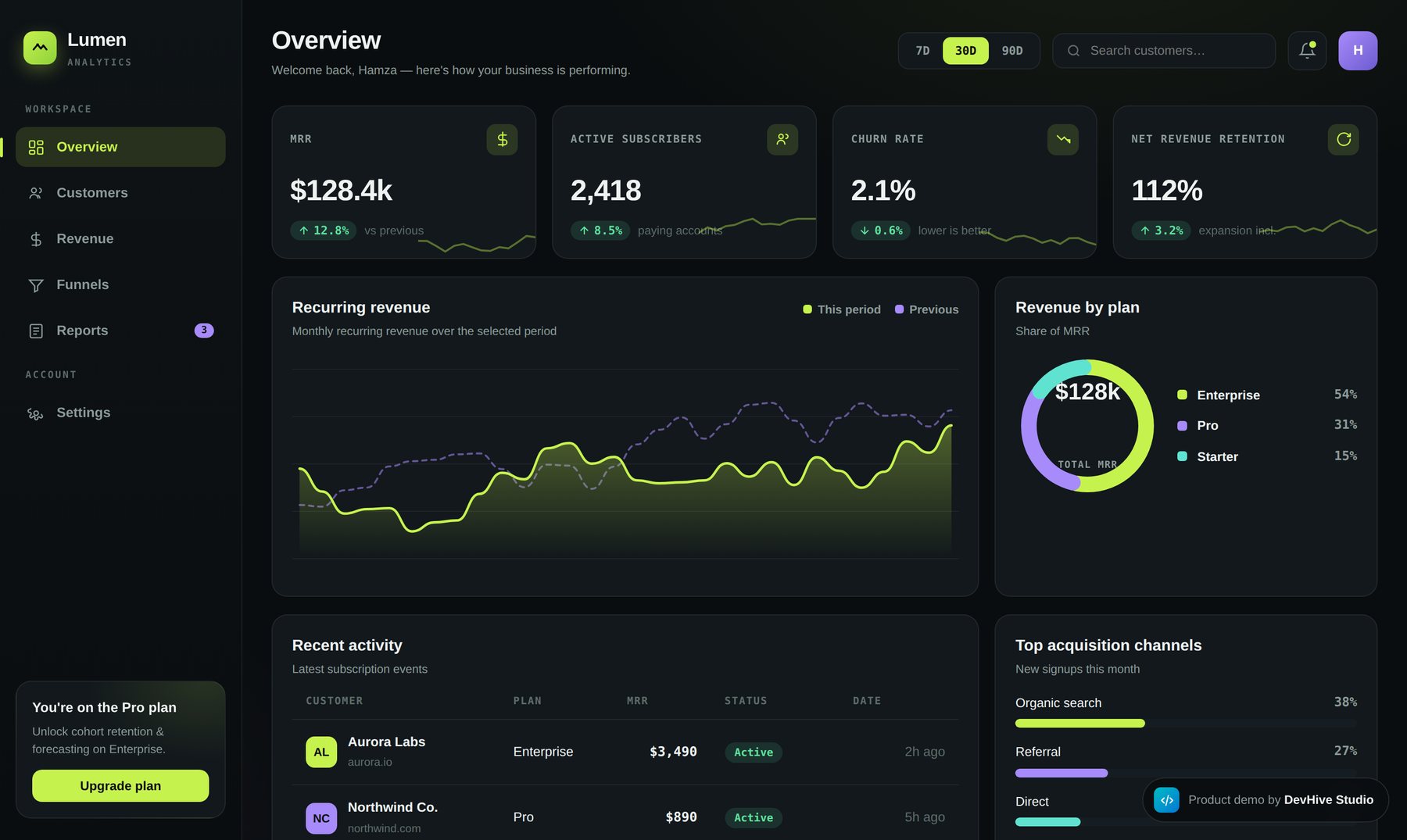The image size is (1407, 840).
Task: Click the Northwind Co. customer name
Action: point(392,807)
